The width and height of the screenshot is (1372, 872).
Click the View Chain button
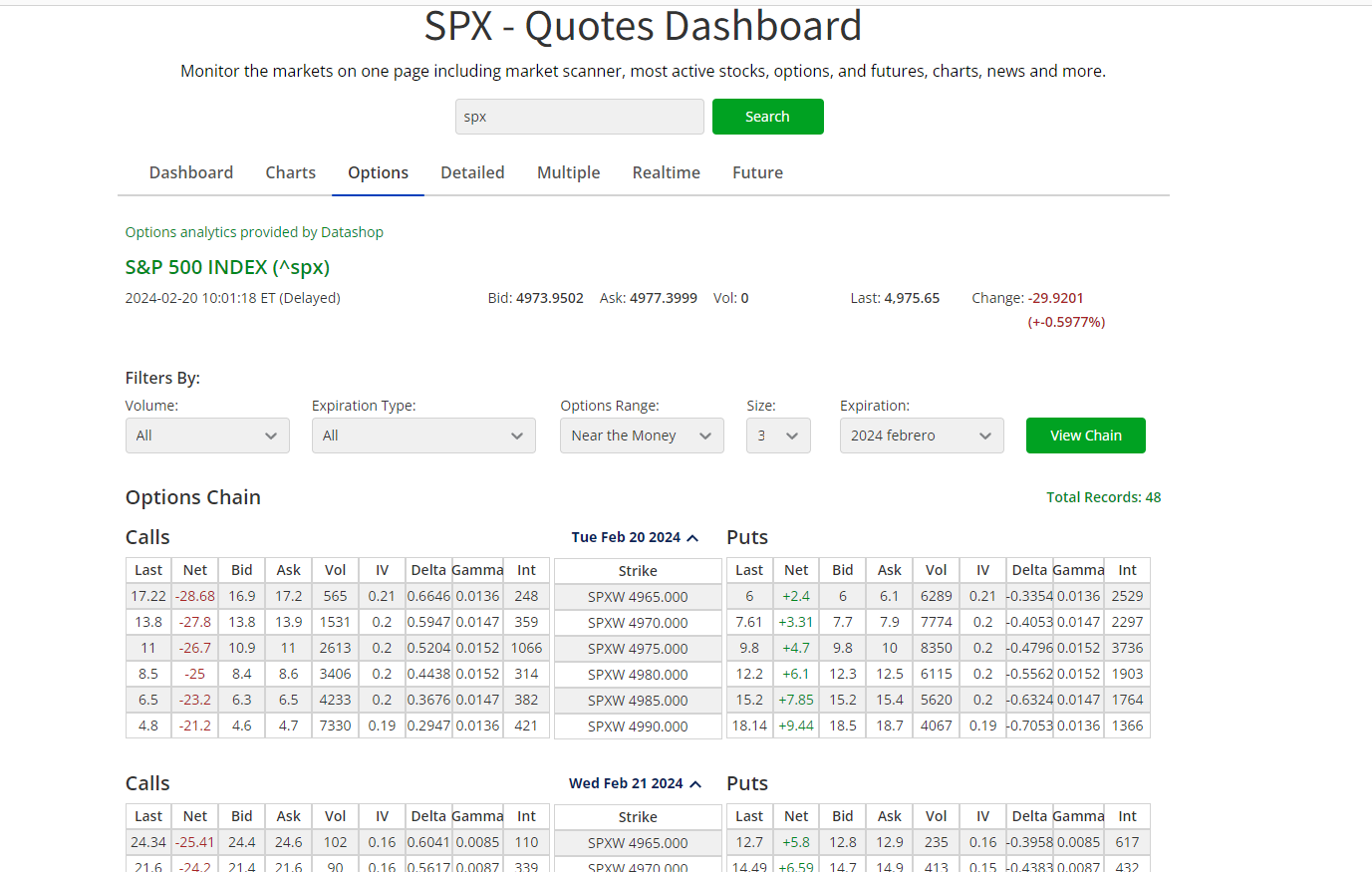click(x=1086, y=436)
